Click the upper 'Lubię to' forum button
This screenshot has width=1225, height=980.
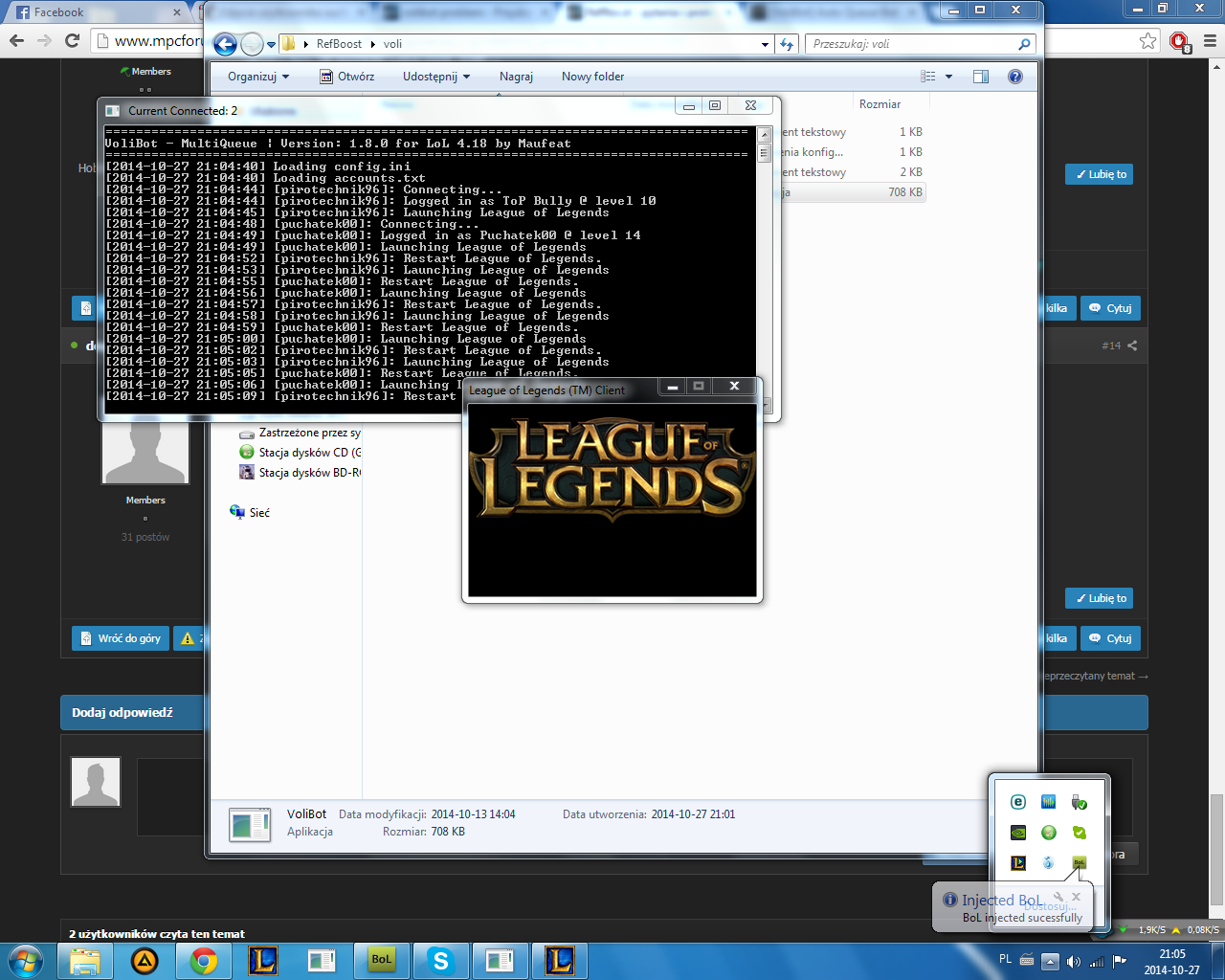click(x=1099, y=174)
